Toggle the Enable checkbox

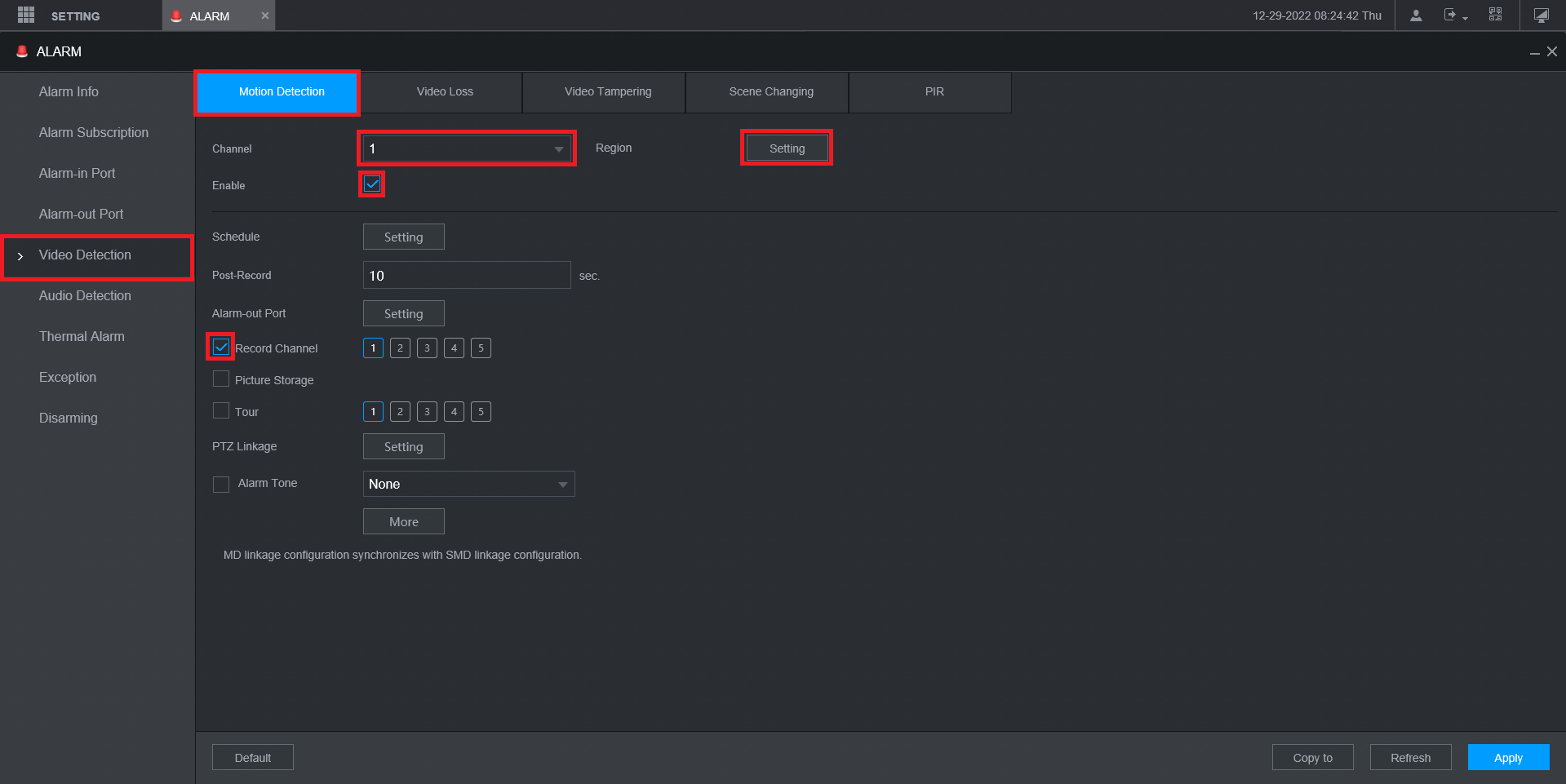pyautogui.click(x=372, y=184)
